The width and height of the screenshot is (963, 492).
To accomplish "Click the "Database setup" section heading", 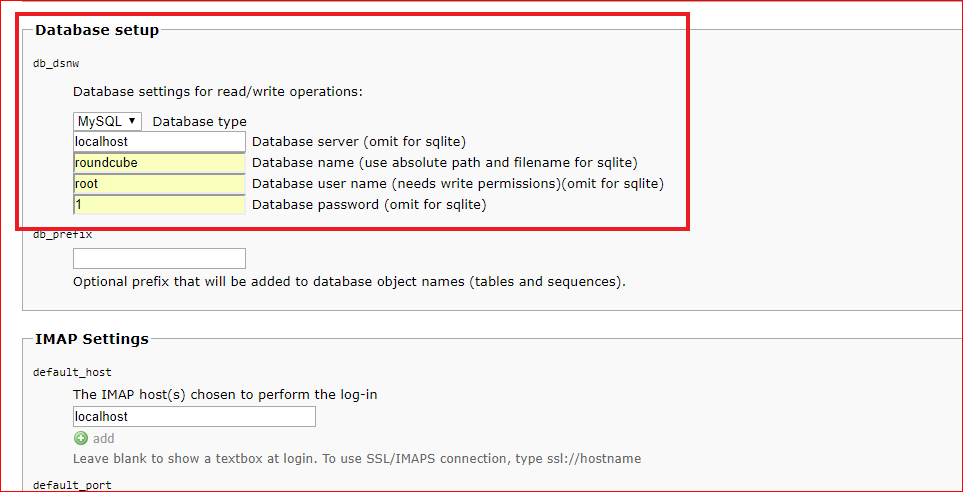I will 97,30.
